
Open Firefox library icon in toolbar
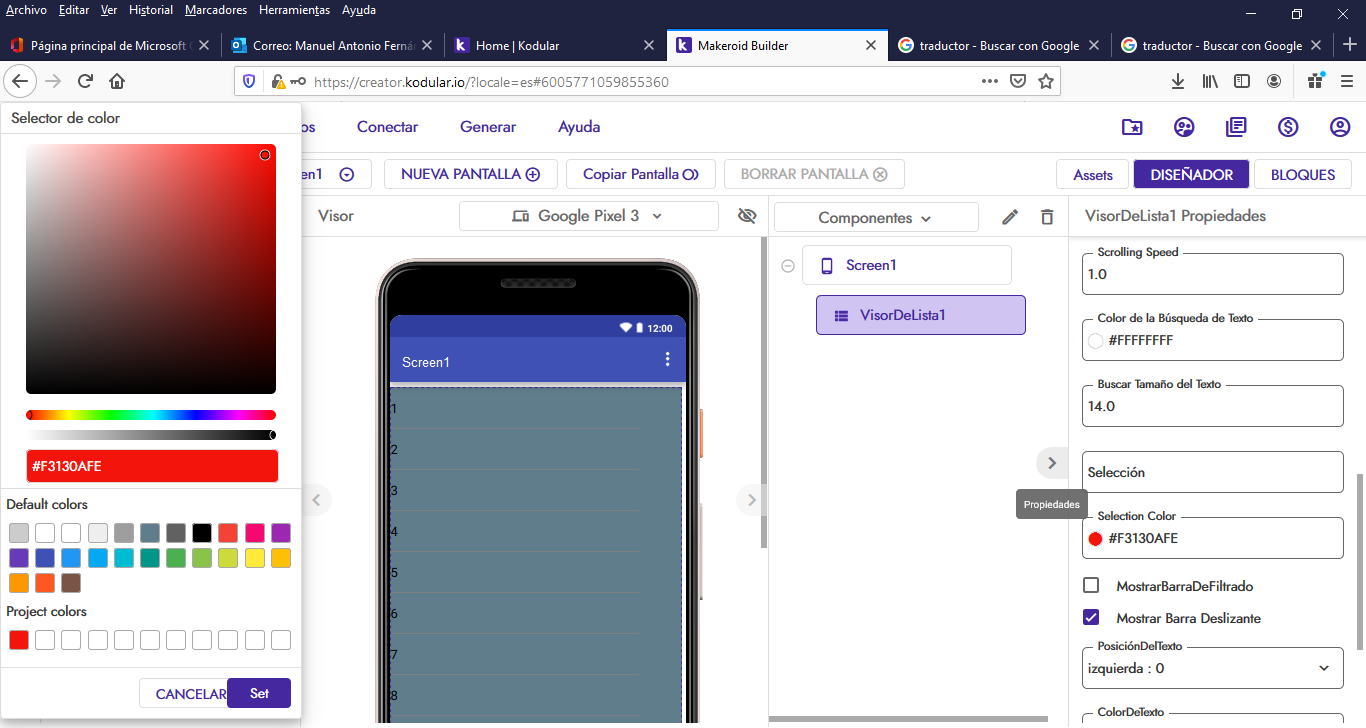[x=1209, y=81]
